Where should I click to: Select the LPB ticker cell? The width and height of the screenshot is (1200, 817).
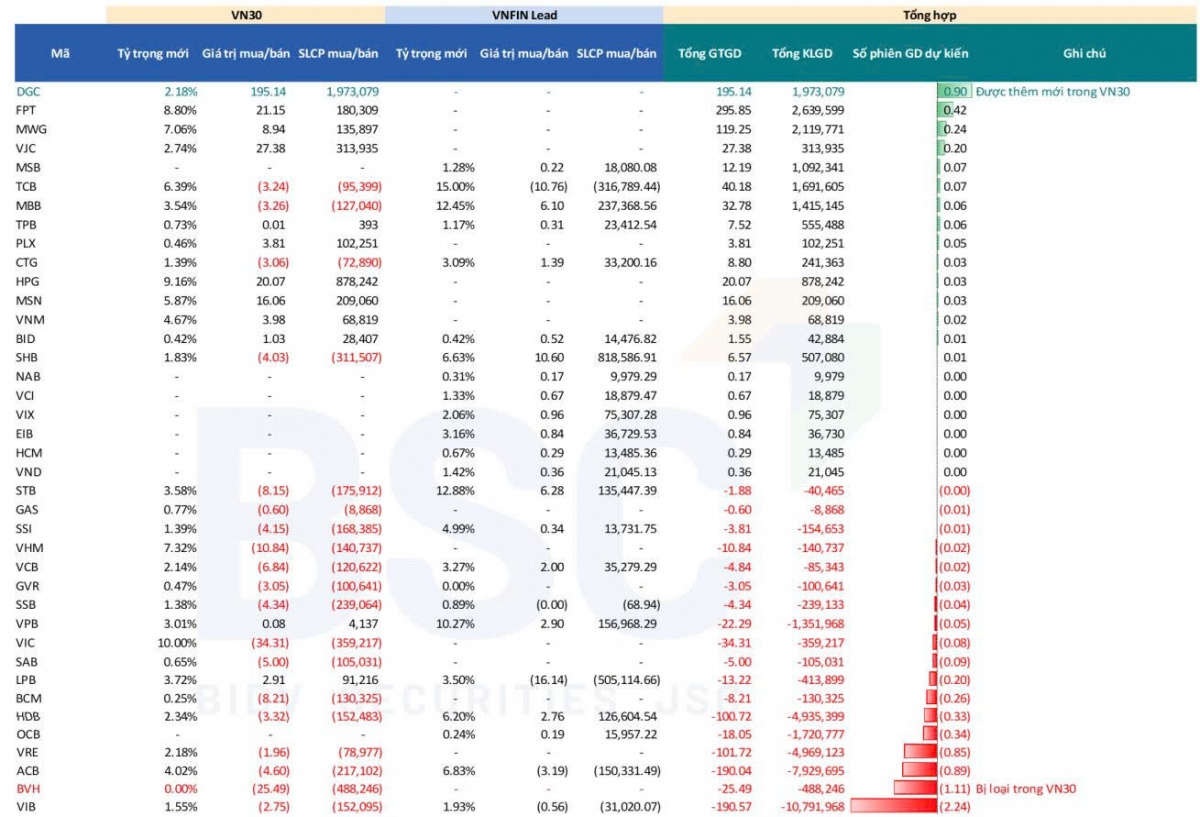(x=27, y=680)
